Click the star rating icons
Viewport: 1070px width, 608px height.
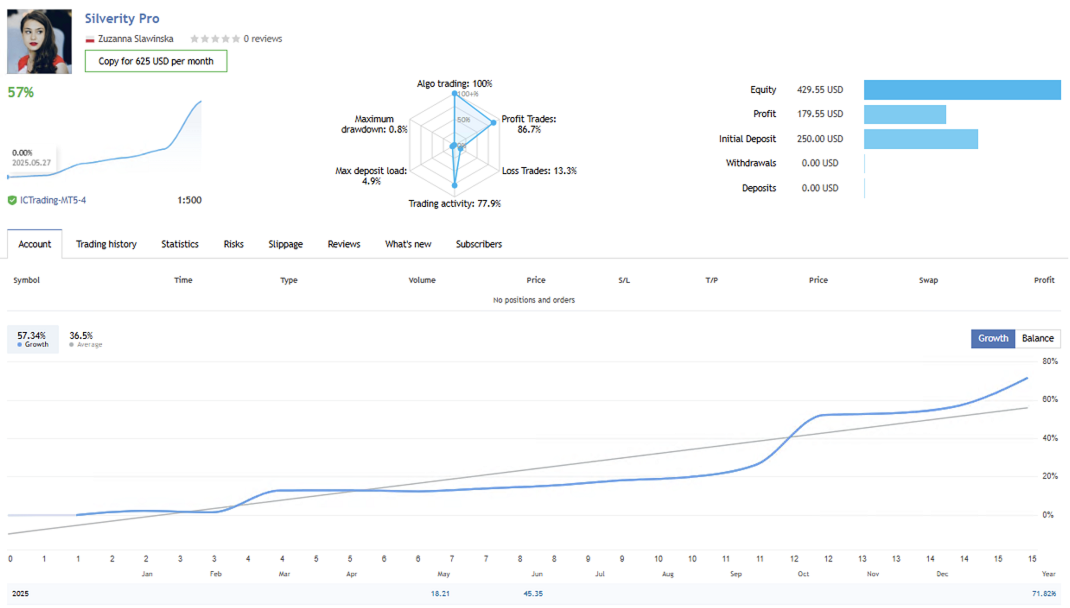click(215, 39)
